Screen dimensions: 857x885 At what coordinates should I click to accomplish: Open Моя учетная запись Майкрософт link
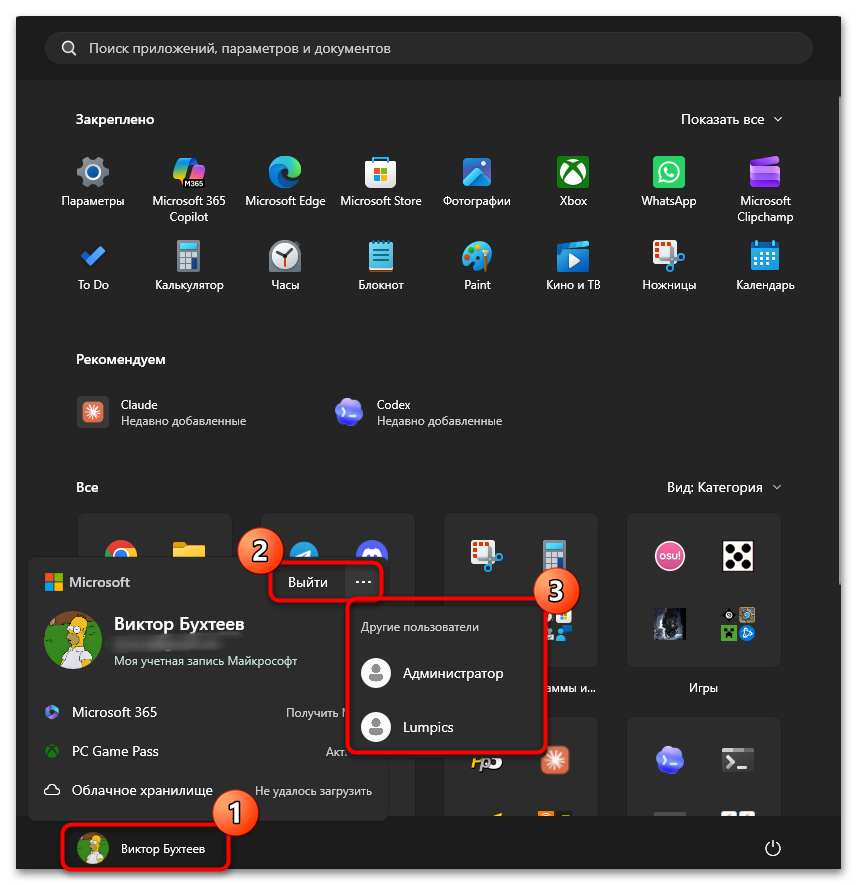(x=205, y=661)
